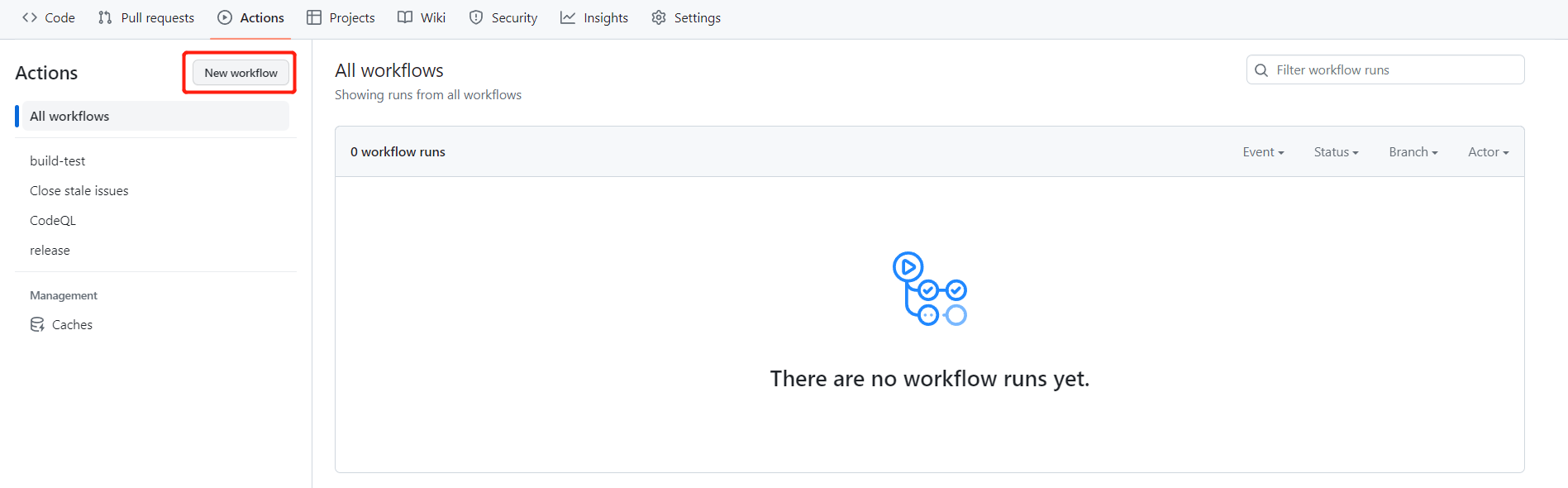Click the New workflow button
The image size is (1568, 488).
[x=241, y=73]
